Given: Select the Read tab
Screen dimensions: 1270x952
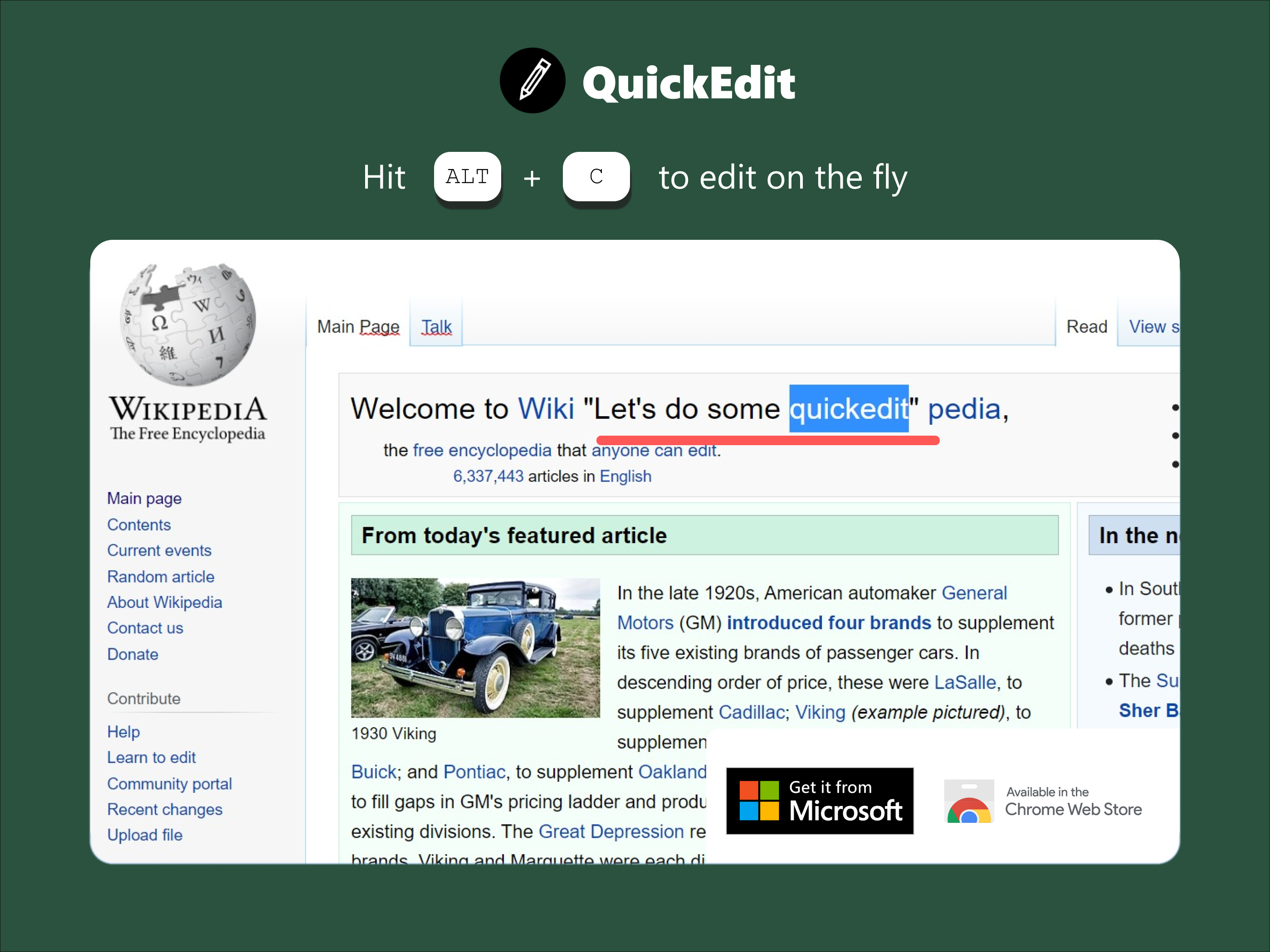Looking at the screenshot, I should [1086, 326].
